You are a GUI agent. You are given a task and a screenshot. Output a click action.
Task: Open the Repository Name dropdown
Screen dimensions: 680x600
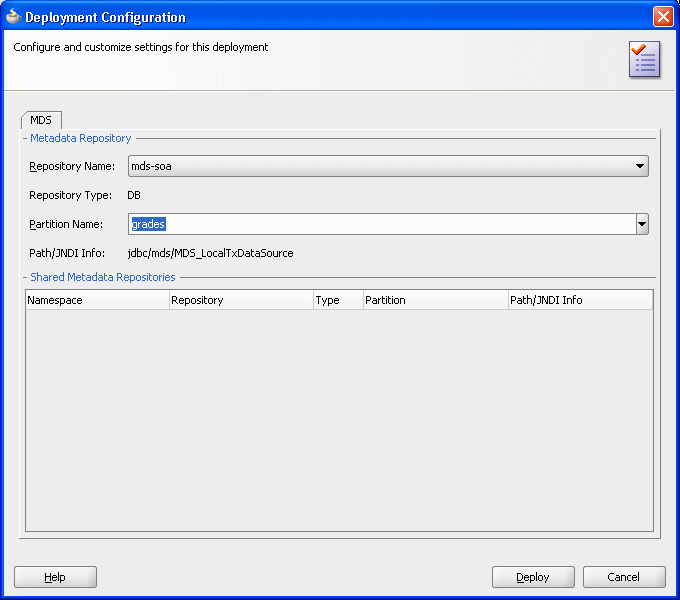point(388,166)
